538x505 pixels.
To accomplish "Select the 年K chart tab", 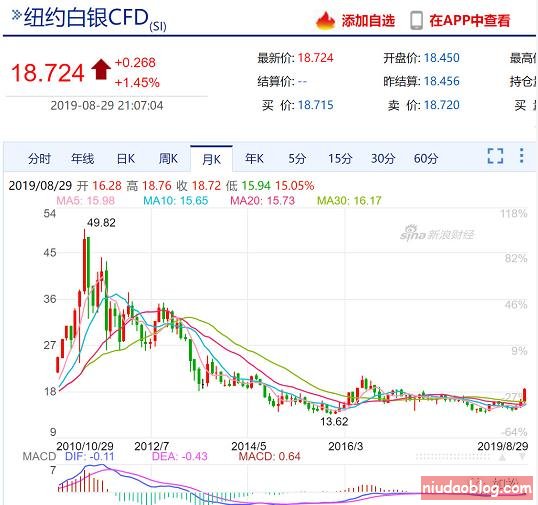I will pos(254,159).
